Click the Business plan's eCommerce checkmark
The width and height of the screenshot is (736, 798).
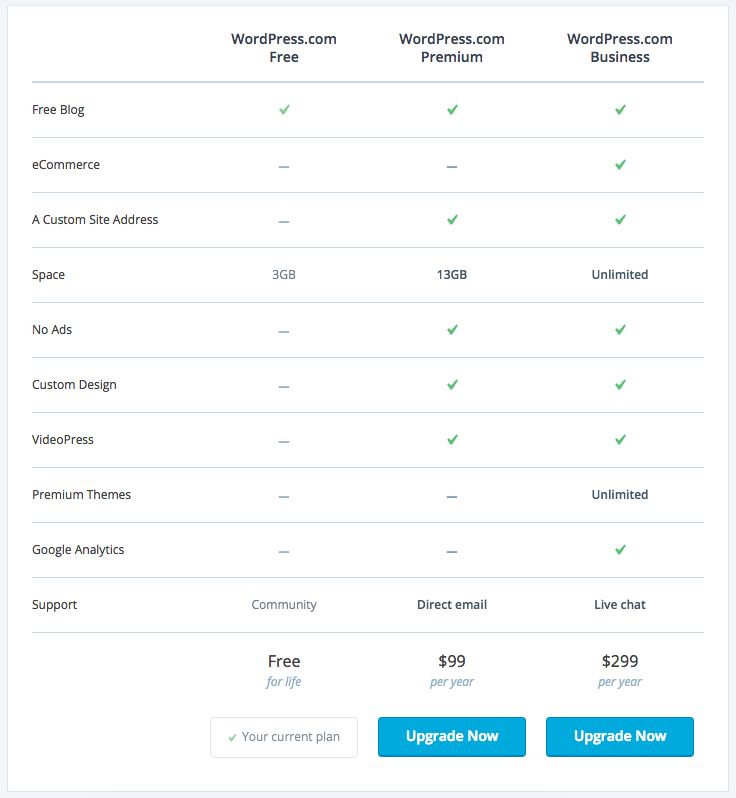[x=620, y=164]
